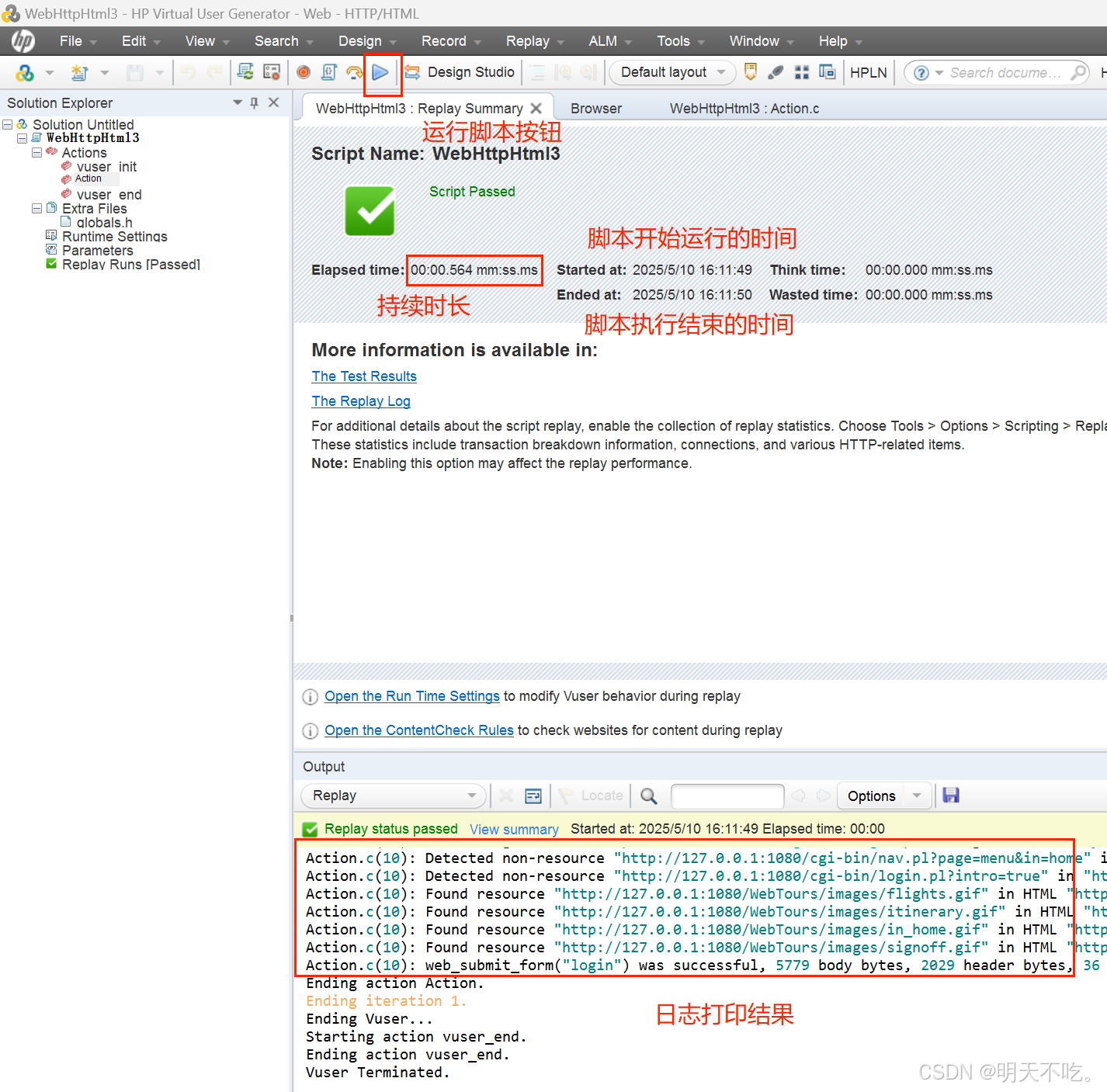Click the Output search input field

click(727, 796)
